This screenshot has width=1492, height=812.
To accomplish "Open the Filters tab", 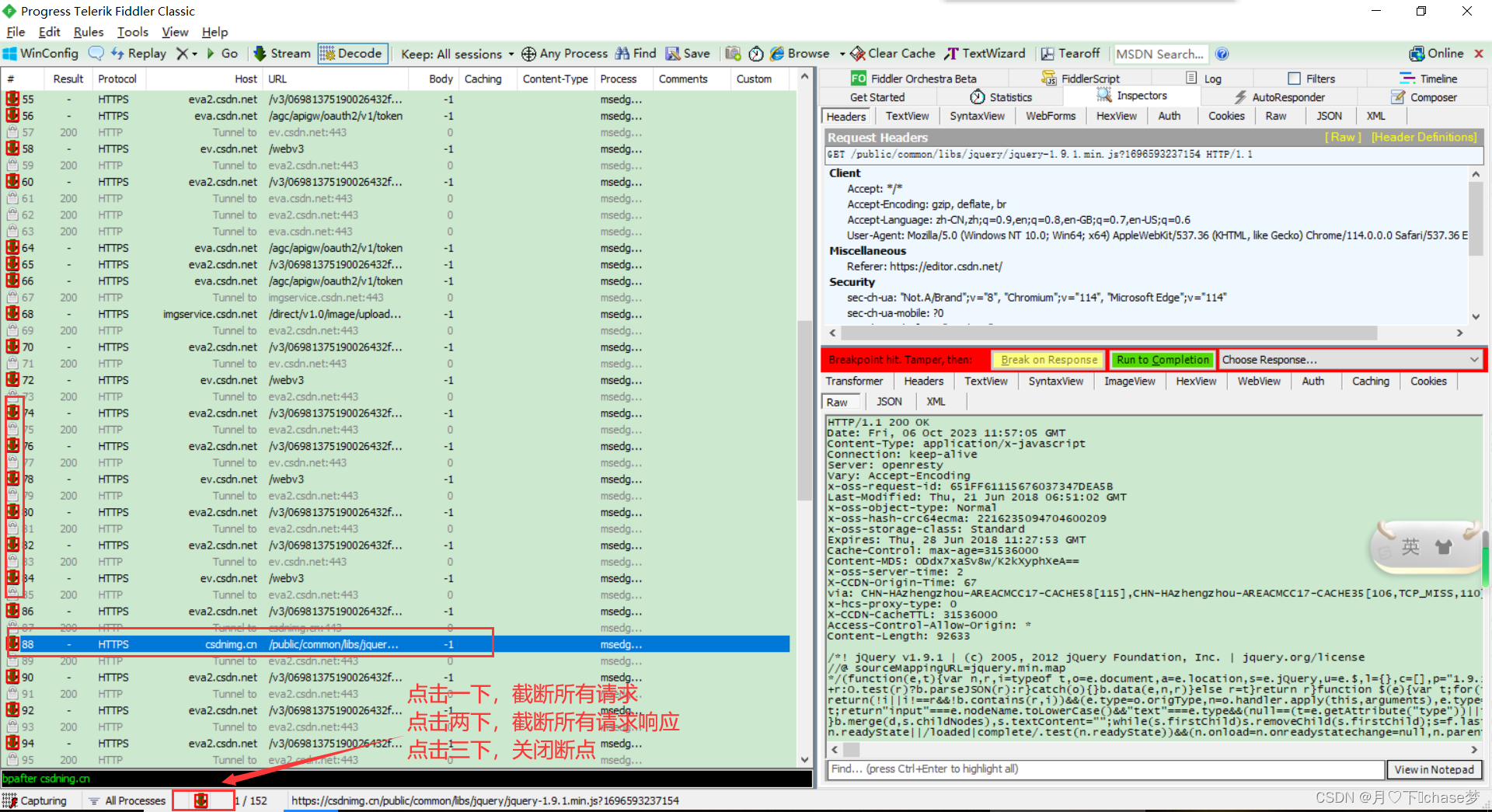I will [x=1312, y=78].
